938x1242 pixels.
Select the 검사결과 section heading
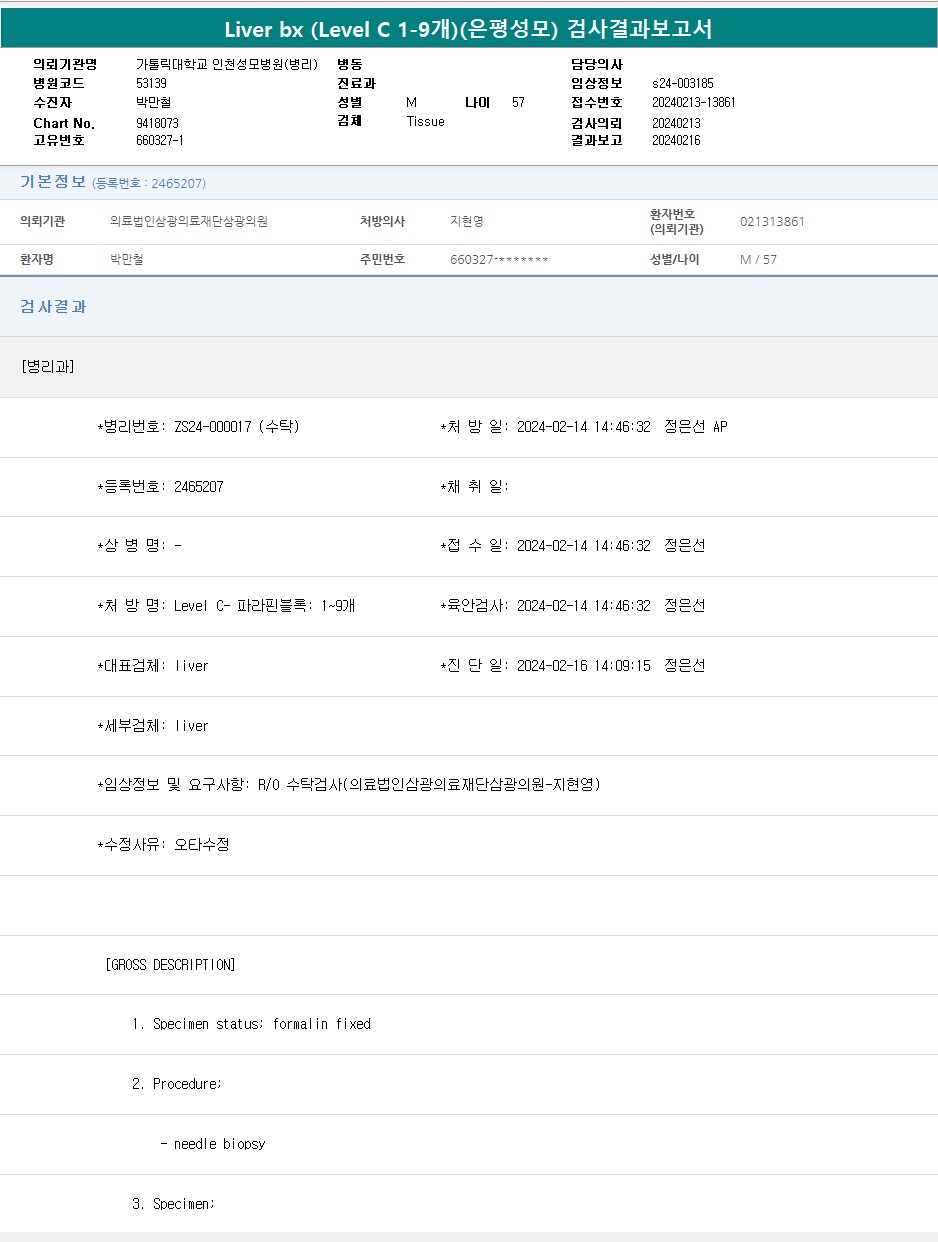tap(53, 307)
